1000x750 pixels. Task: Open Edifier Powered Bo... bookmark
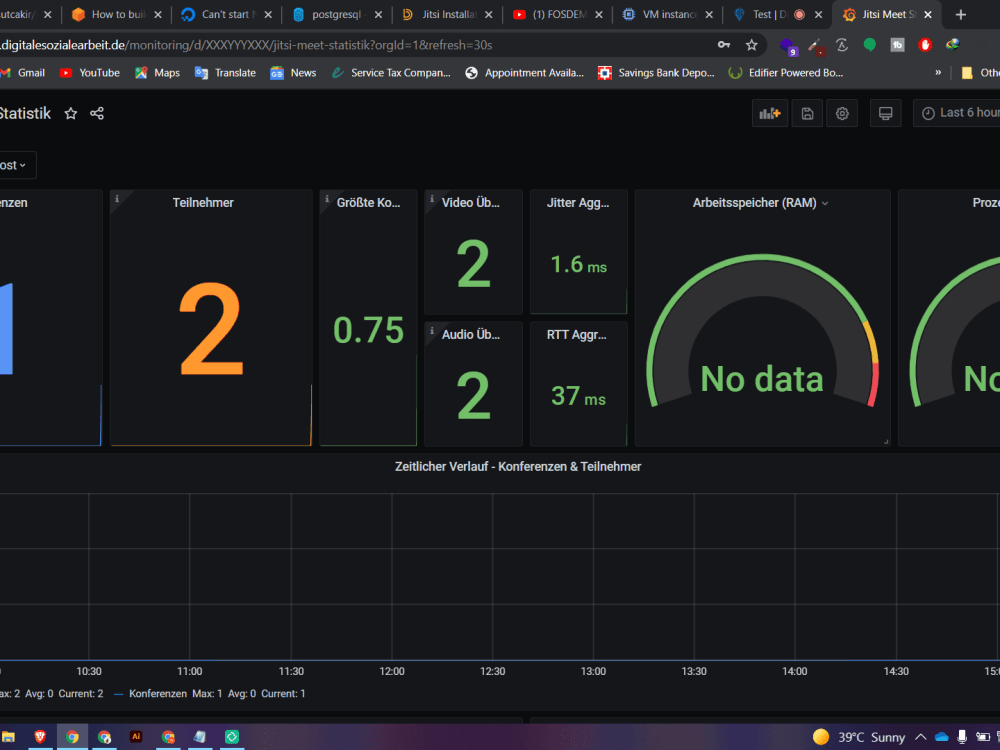[786, 73]
